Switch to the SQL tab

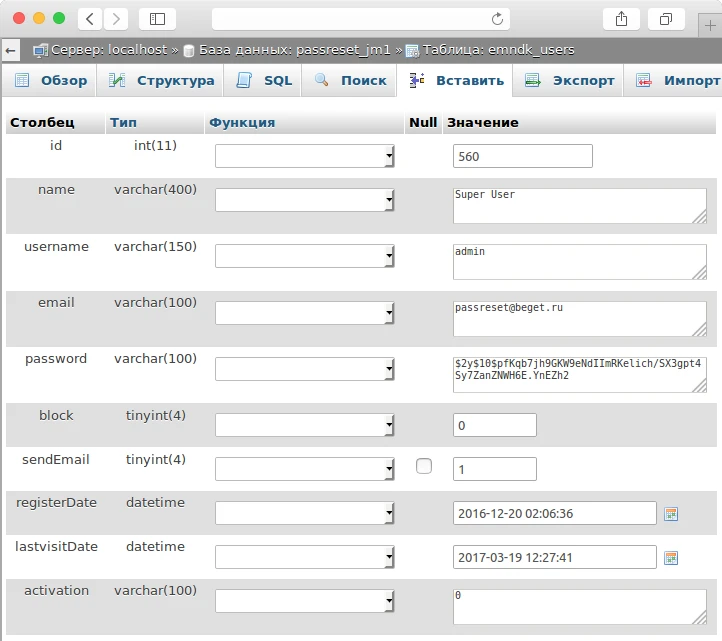click(x=265, y=80)
